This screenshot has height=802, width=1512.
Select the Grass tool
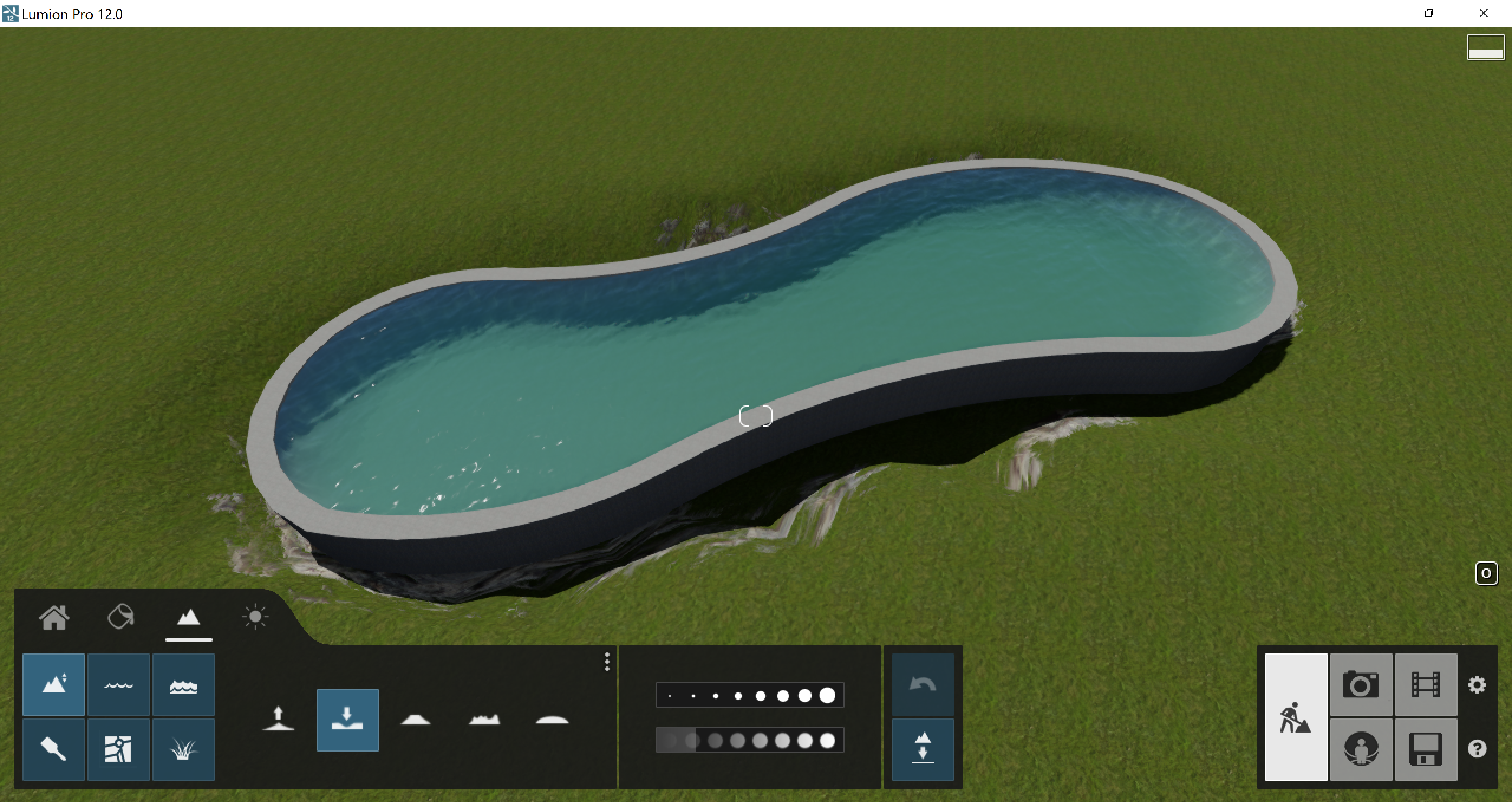coord(183,749)
